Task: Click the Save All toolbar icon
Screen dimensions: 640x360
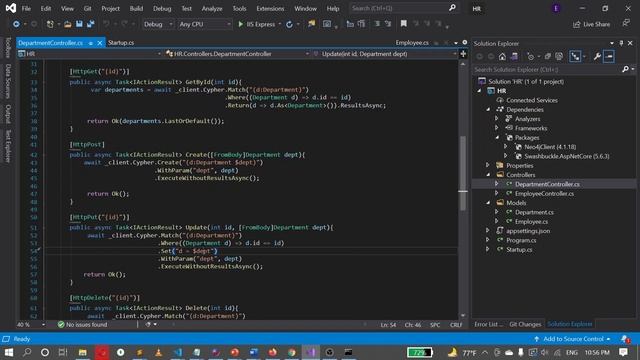Action: coord(90,24)
